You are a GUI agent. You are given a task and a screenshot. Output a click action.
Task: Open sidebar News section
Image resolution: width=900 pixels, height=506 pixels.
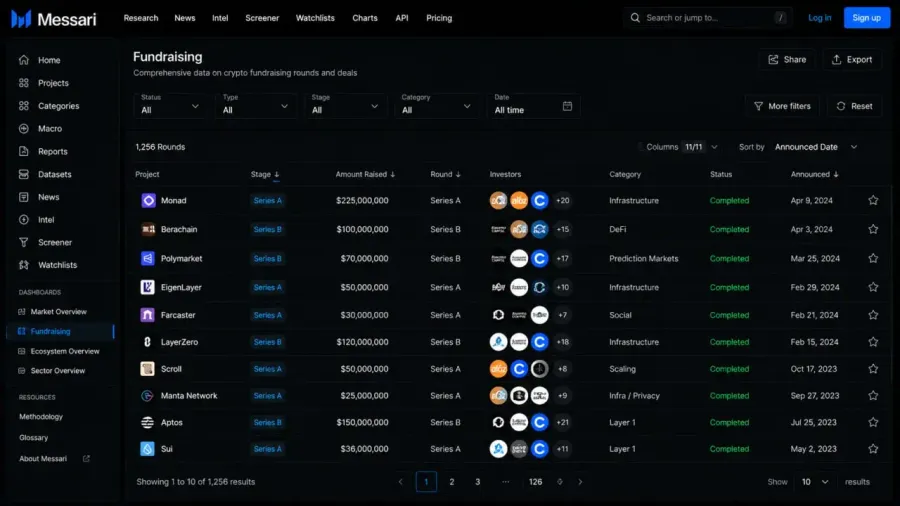point(40,197)
